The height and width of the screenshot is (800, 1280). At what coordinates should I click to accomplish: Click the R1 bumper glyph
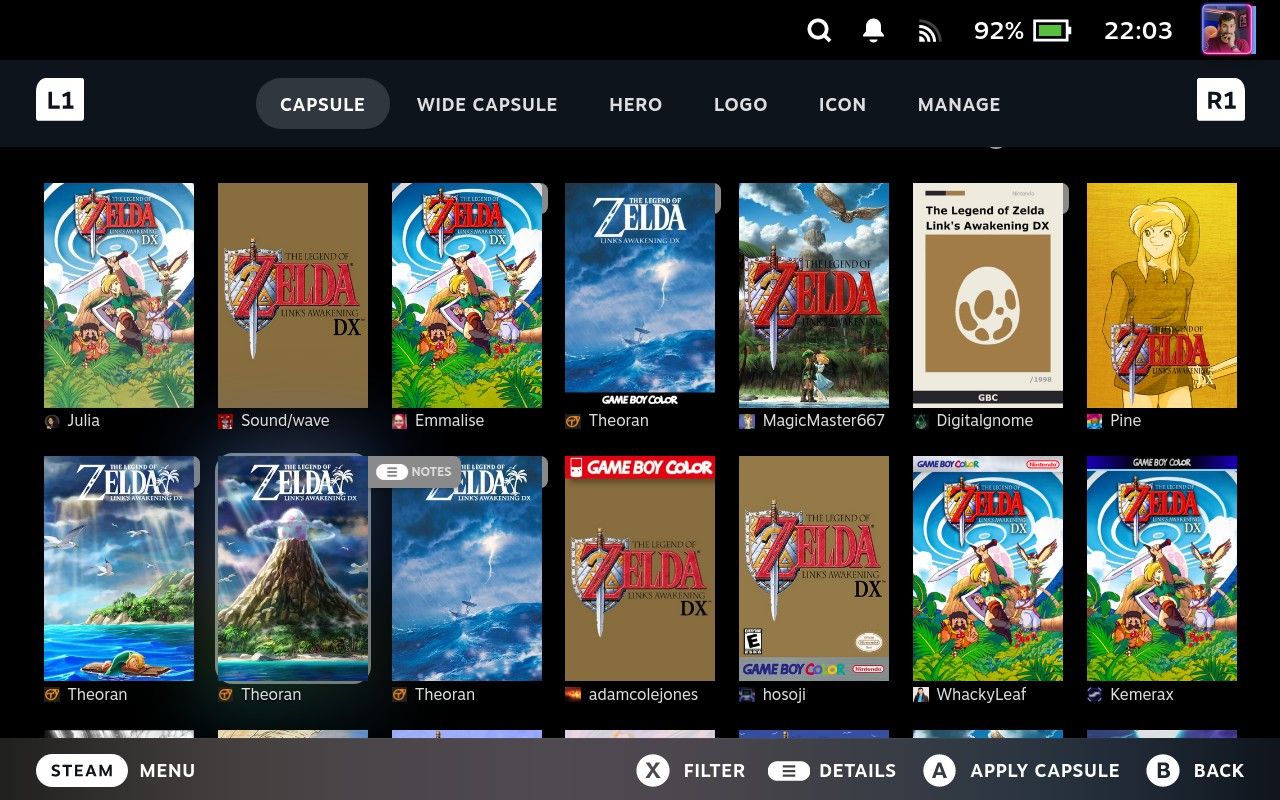(1221, 100)
